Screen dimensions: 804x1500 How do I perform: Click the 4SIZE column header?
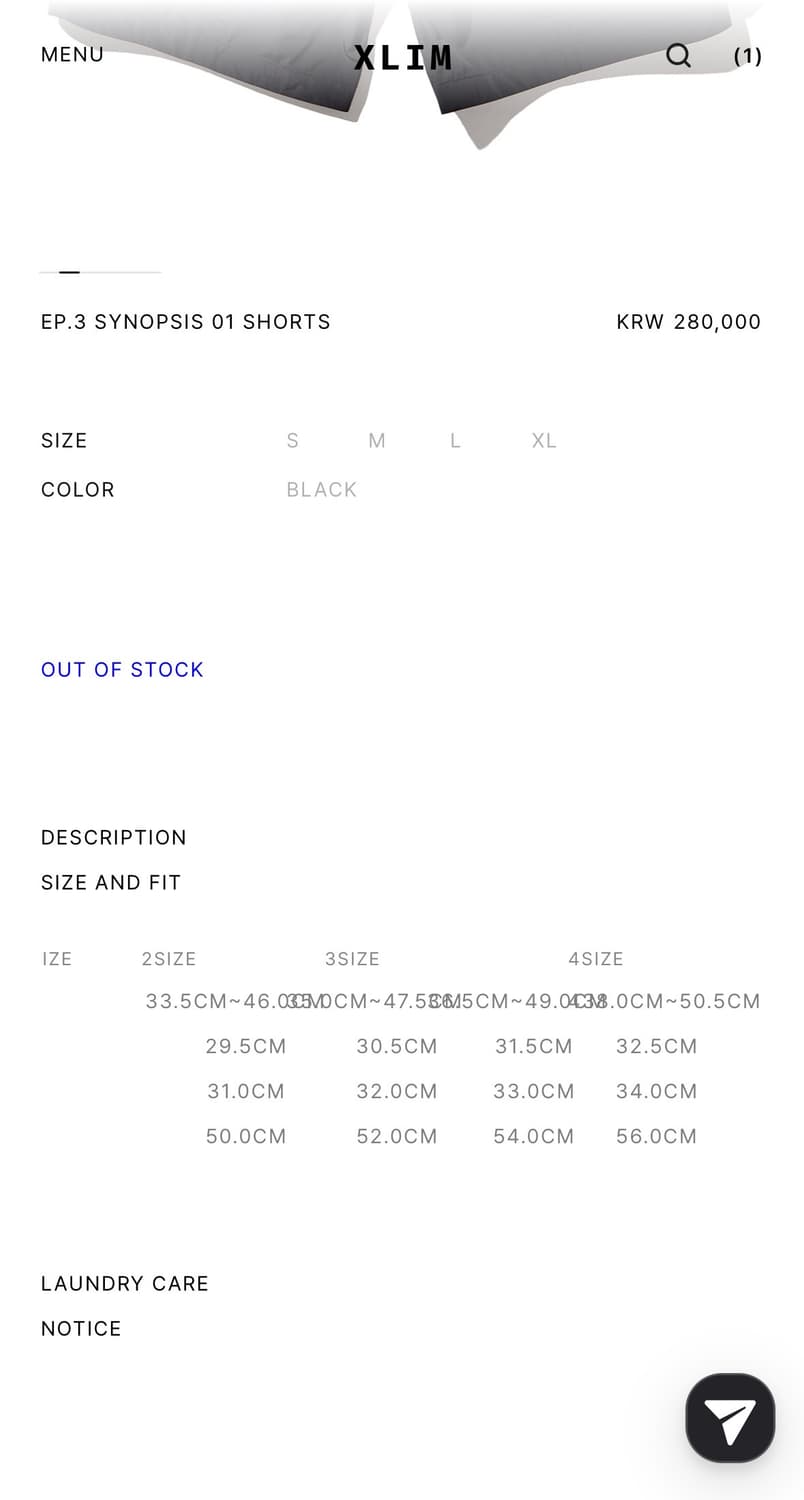(596, 959)
